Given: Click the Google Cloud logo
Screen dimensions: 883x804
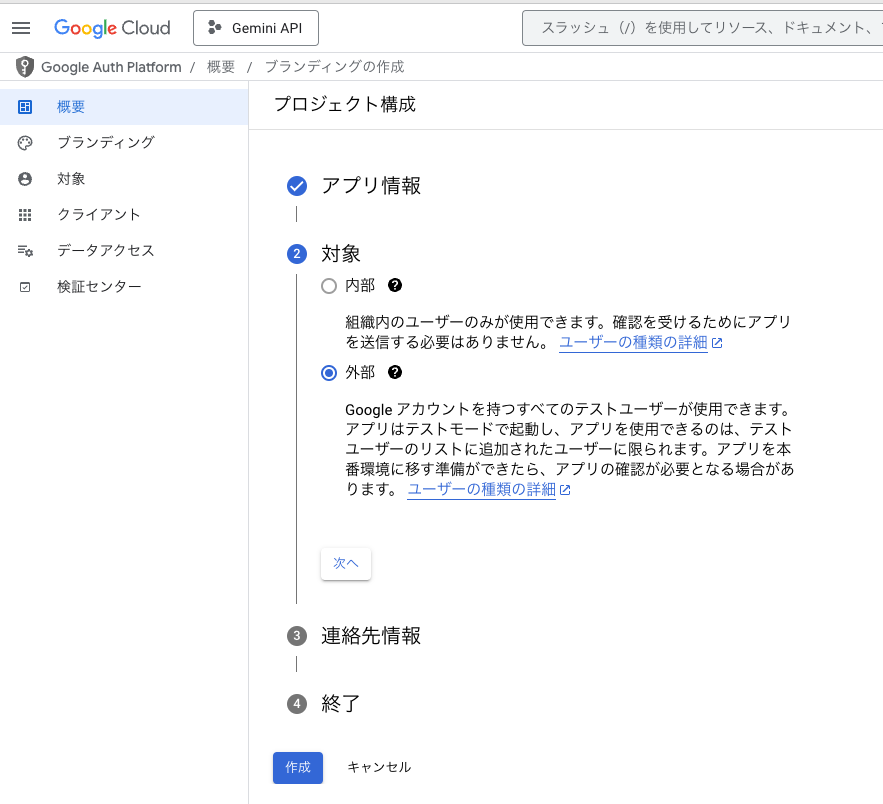Looking at the screenshot, I should [112, 28].
